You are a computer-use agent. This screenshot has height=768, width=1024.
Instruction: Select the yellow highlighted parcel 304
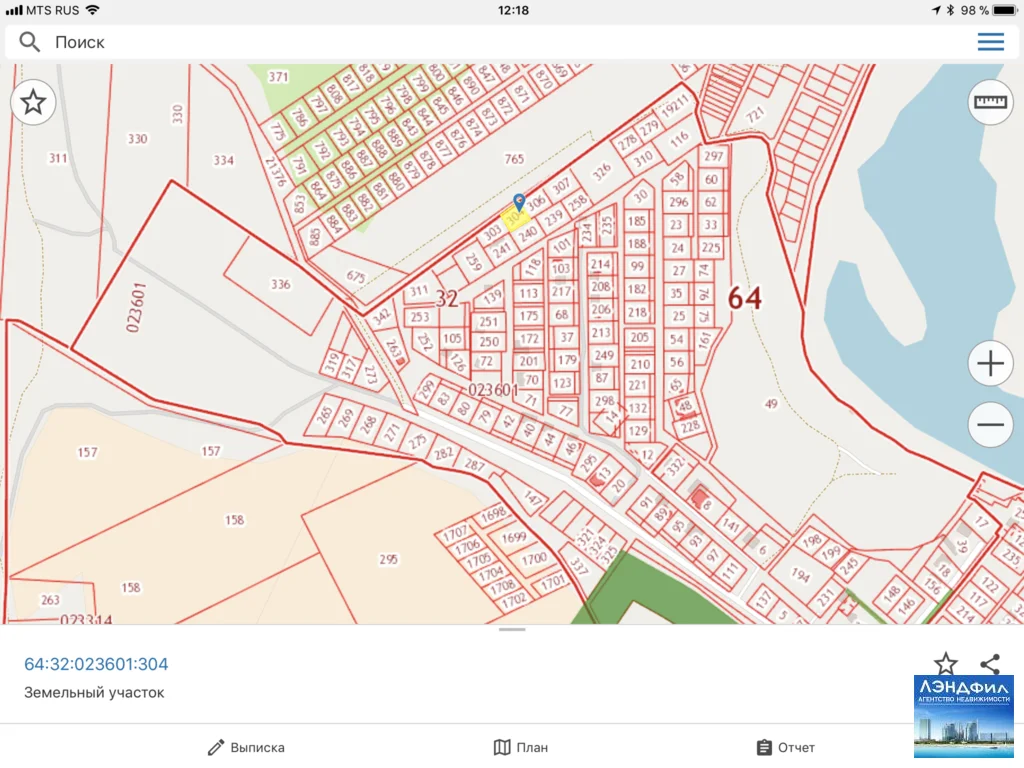click(515, 218)
